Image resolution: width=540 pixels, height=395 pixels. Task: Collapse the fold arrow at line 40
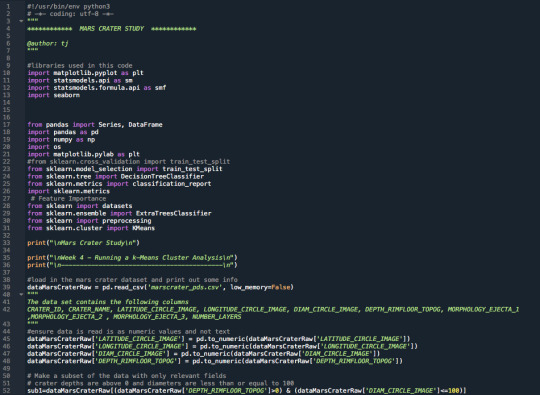coord(21,294)
